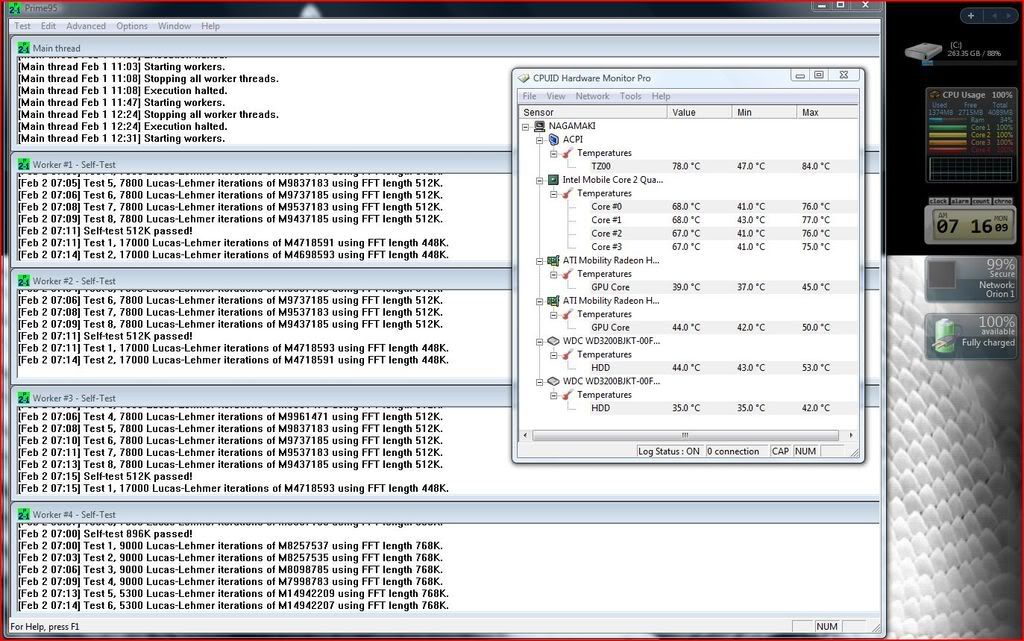Open the Test menu in Prime95
Viewport: 1024px width, 641px height.
[22, 26]
